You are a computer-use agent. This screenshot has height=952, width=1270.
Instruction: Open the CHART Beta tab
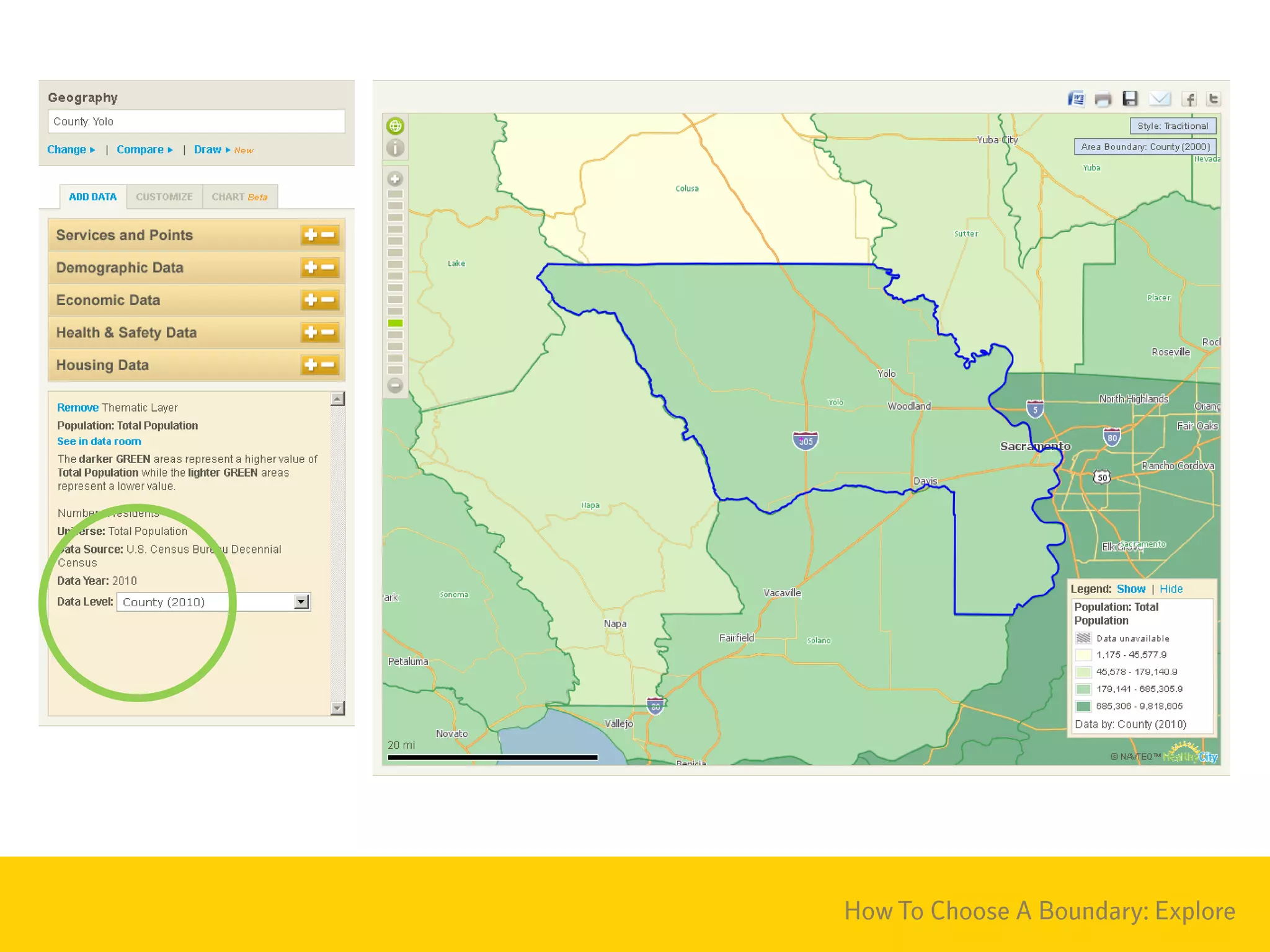(x=239, y=197)
